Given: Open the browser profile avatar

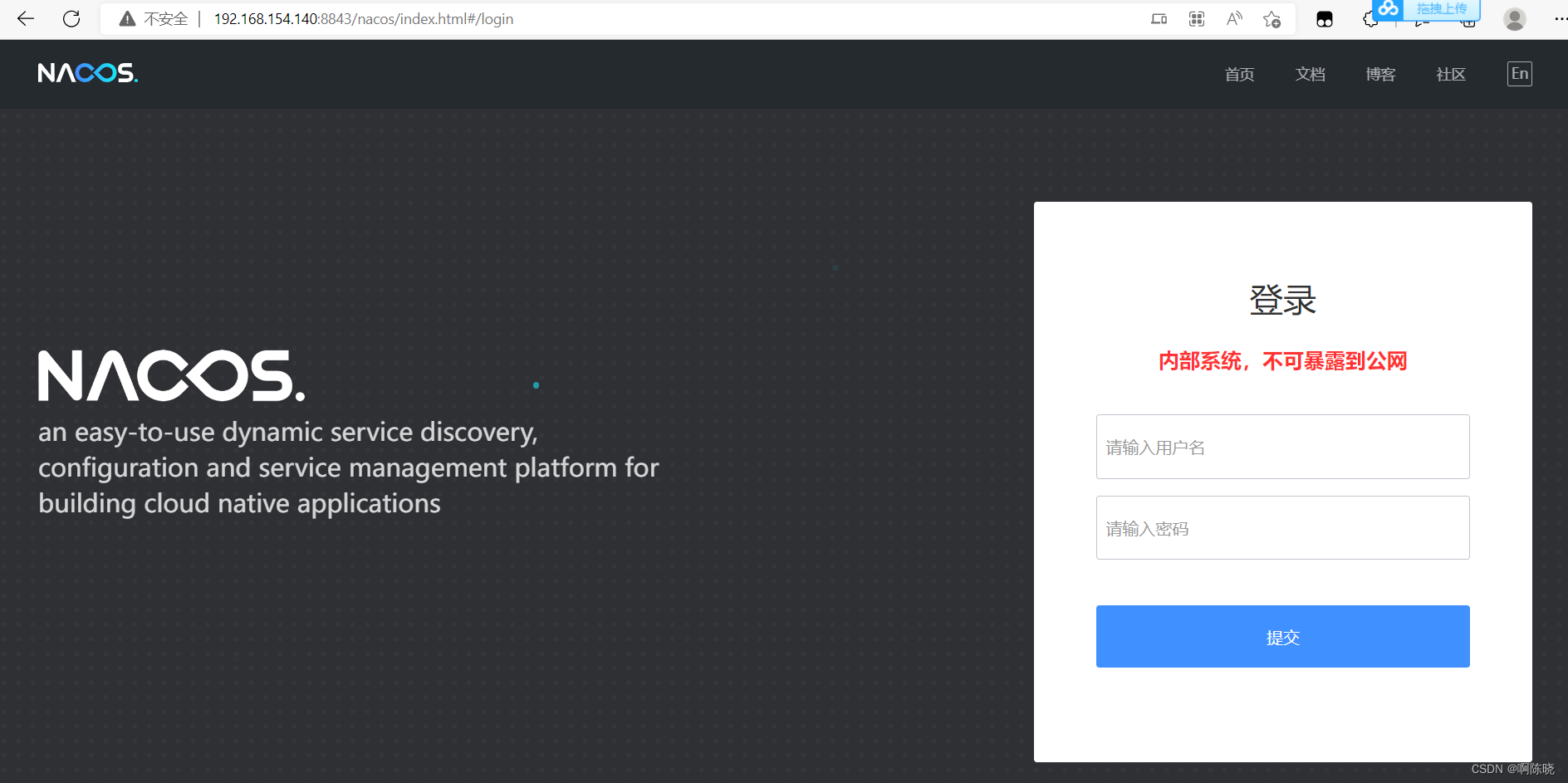Looking at the screenshot, I should click(x=1515, y=19).
